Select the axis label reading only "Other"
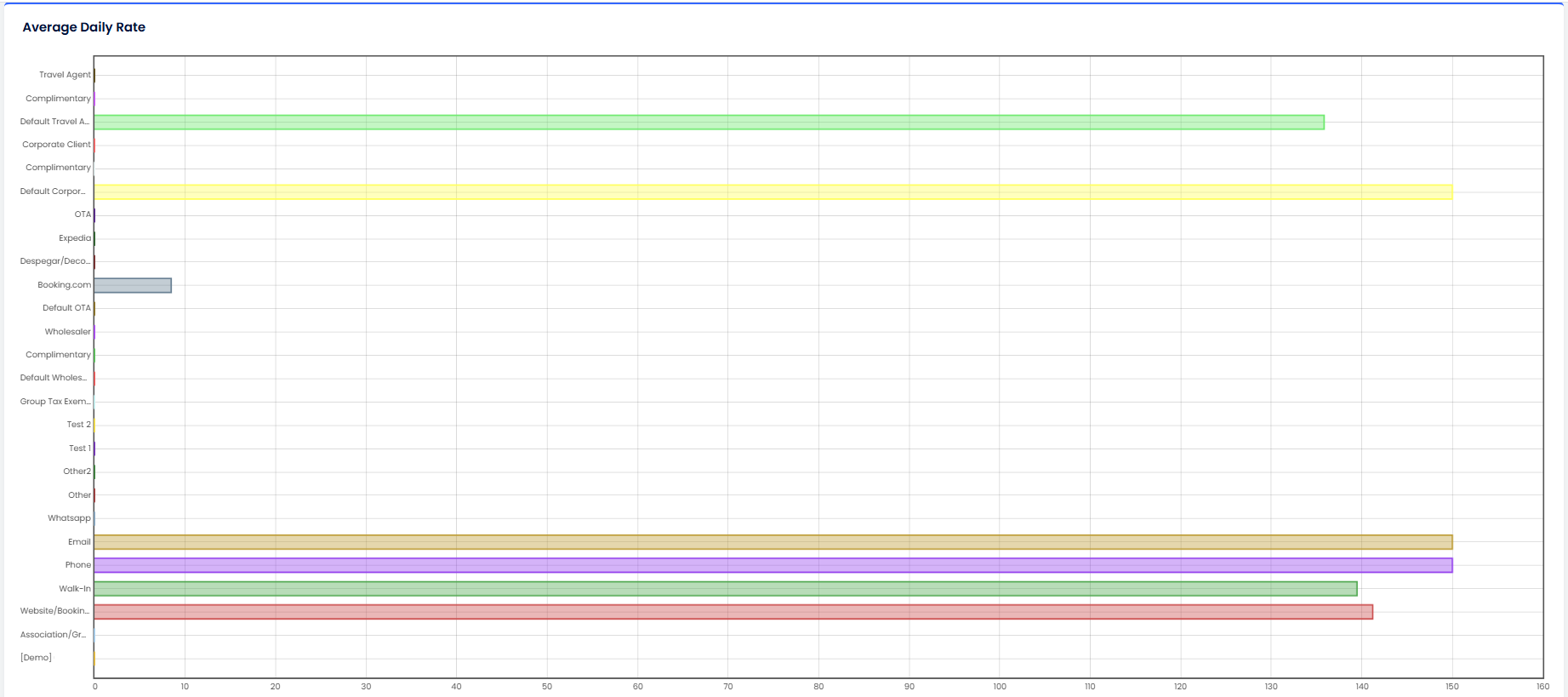The image size is (1568, 697). 79,495
